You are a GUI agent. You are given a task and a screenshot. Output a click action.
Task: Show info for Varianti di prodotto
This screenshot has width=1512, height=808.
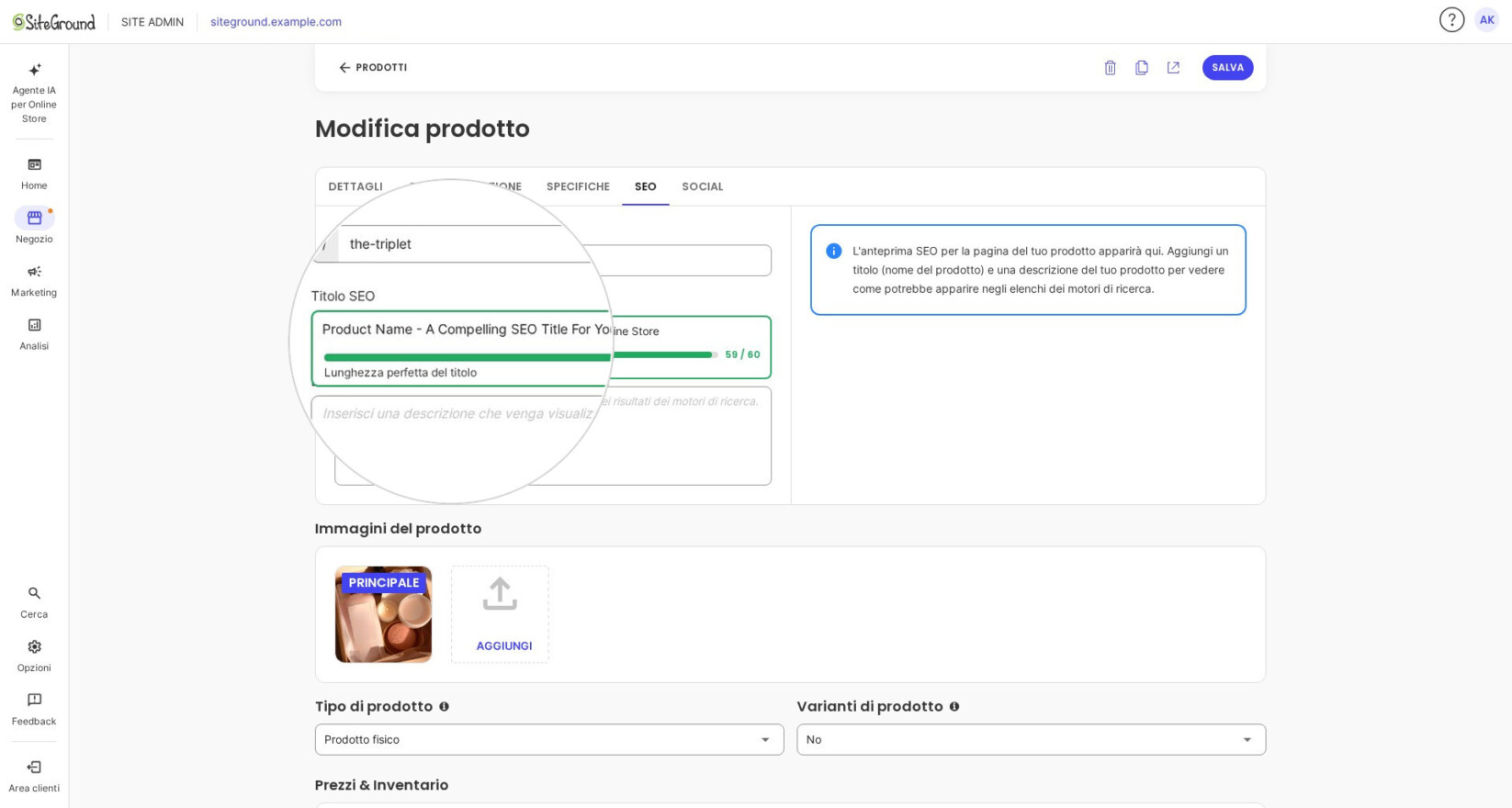954,706
